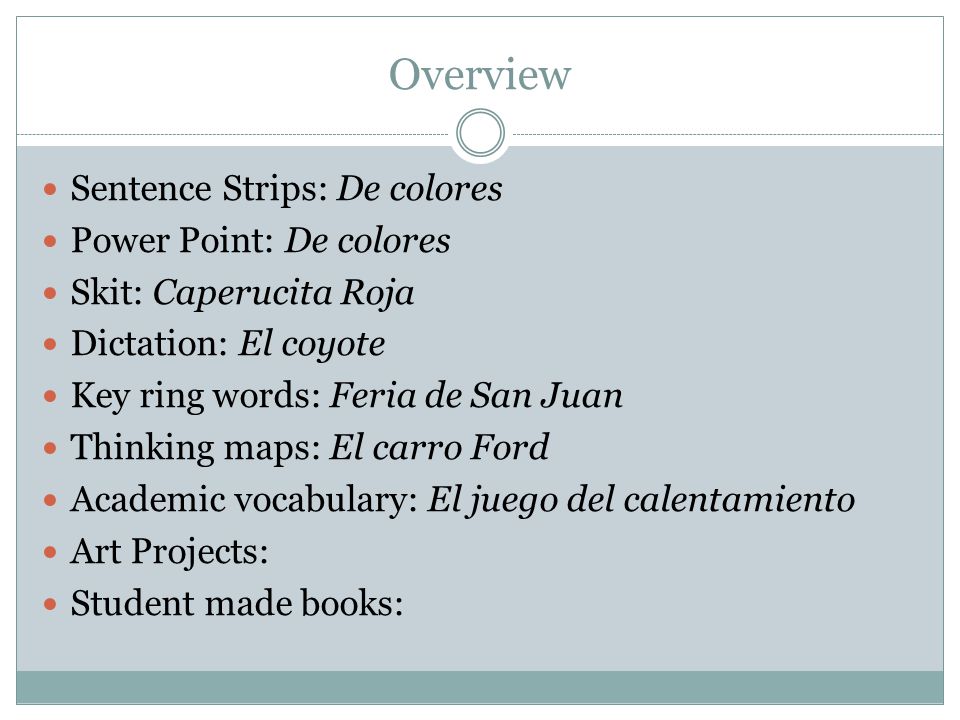Click the italic text Caperucita Roja
960x720 pixels.
[283, 293]
